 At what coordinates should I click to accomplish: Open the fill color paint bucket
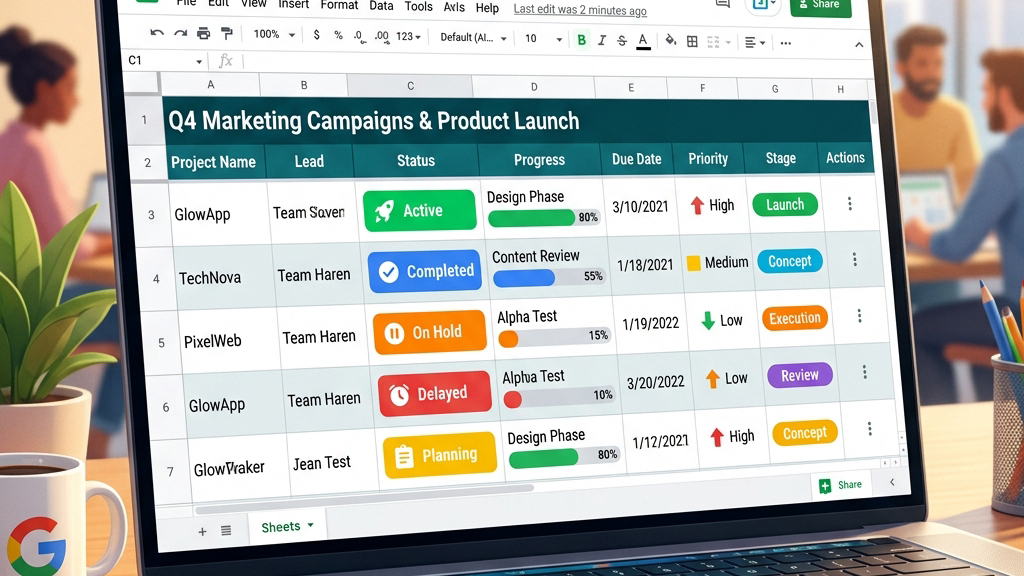(671, 41)
